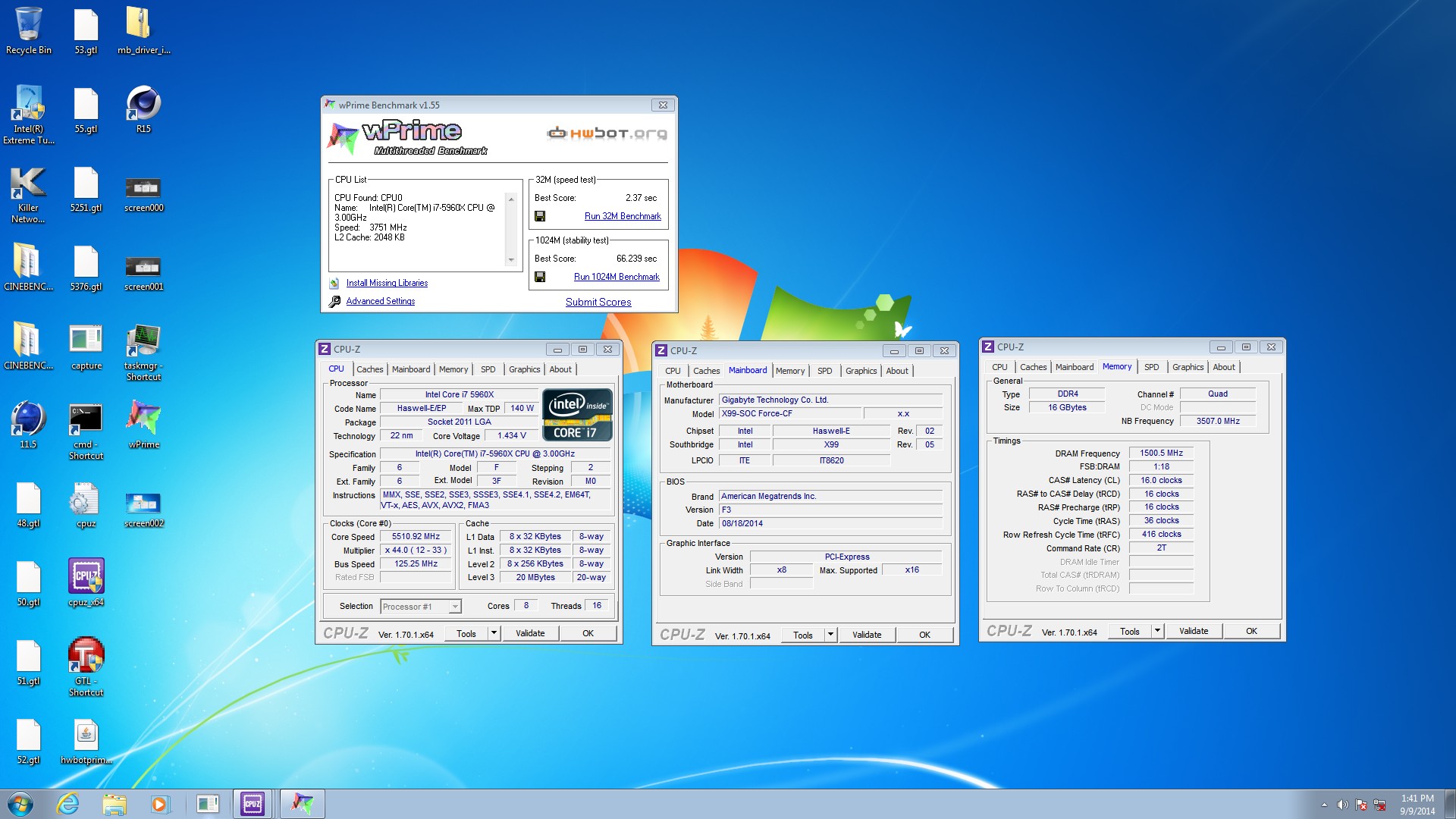1456x819 pixels.
Task: Click the DRAM Frequency value field
Action: [1161, 453]
